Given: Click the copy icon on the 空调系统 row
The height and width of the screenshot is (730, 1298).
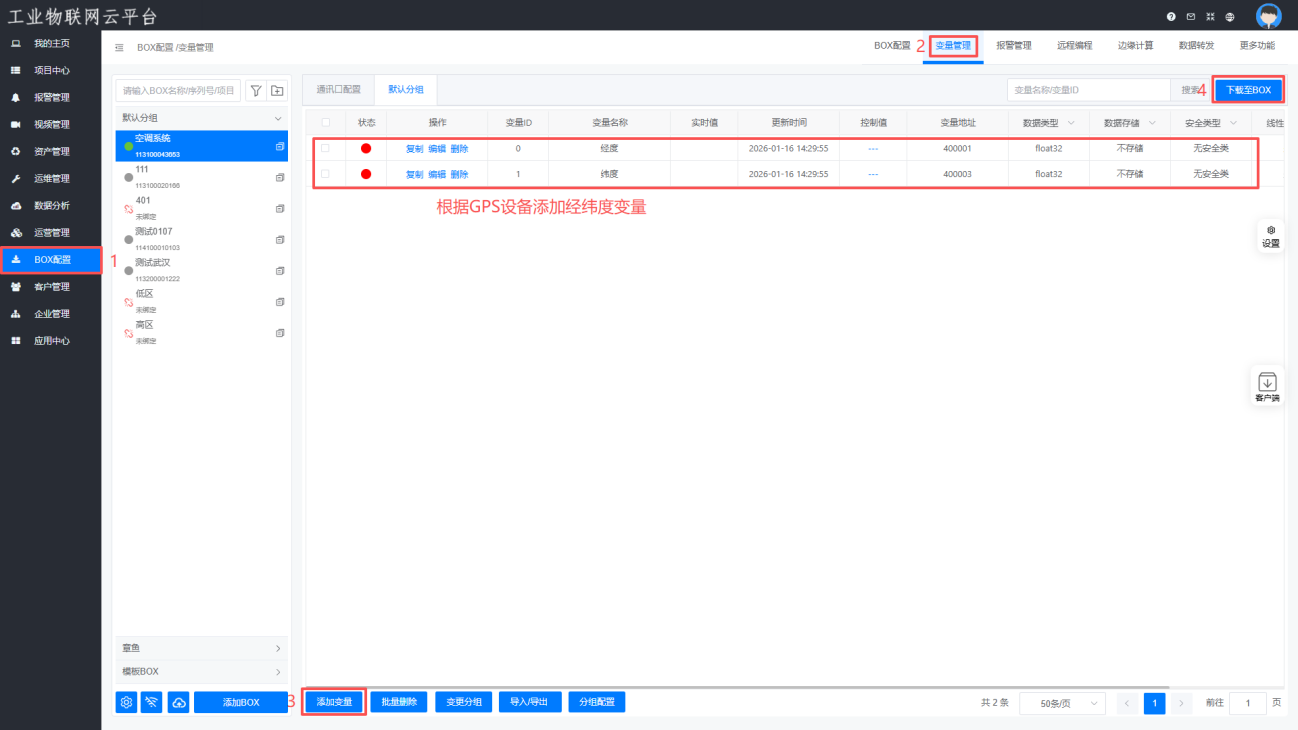Looking at the screenshot, I should (280, 146).
